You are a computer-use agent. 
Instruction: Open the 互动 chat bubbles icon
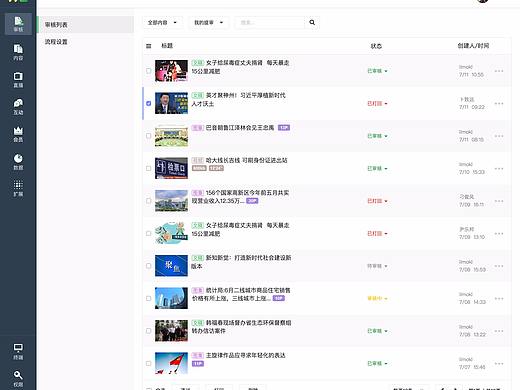click(18, 107)
